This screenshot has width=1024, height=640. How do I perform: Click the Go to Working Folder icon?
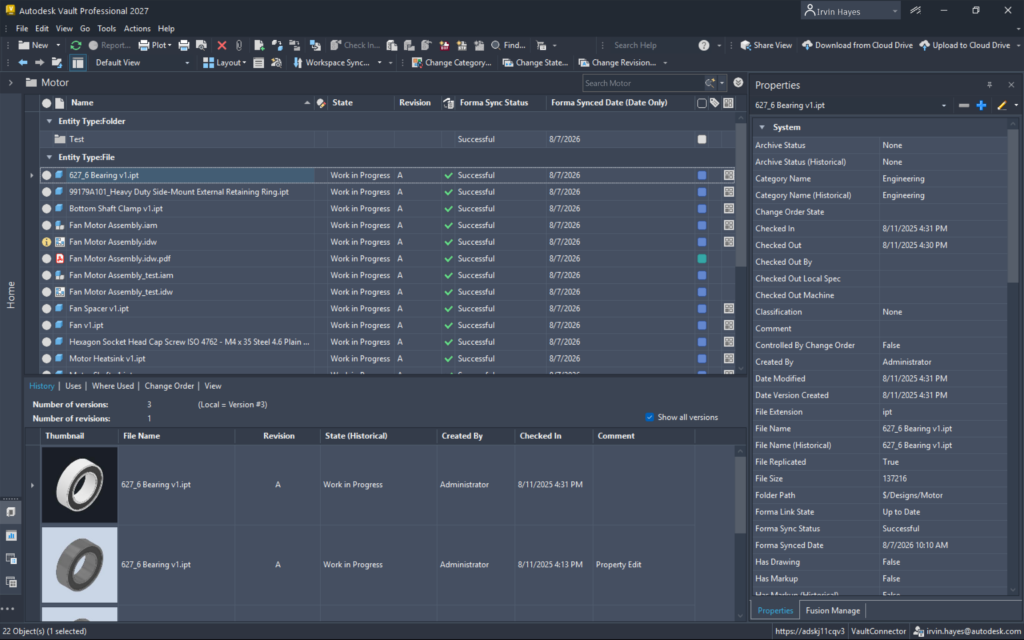[x=57, y=63]
